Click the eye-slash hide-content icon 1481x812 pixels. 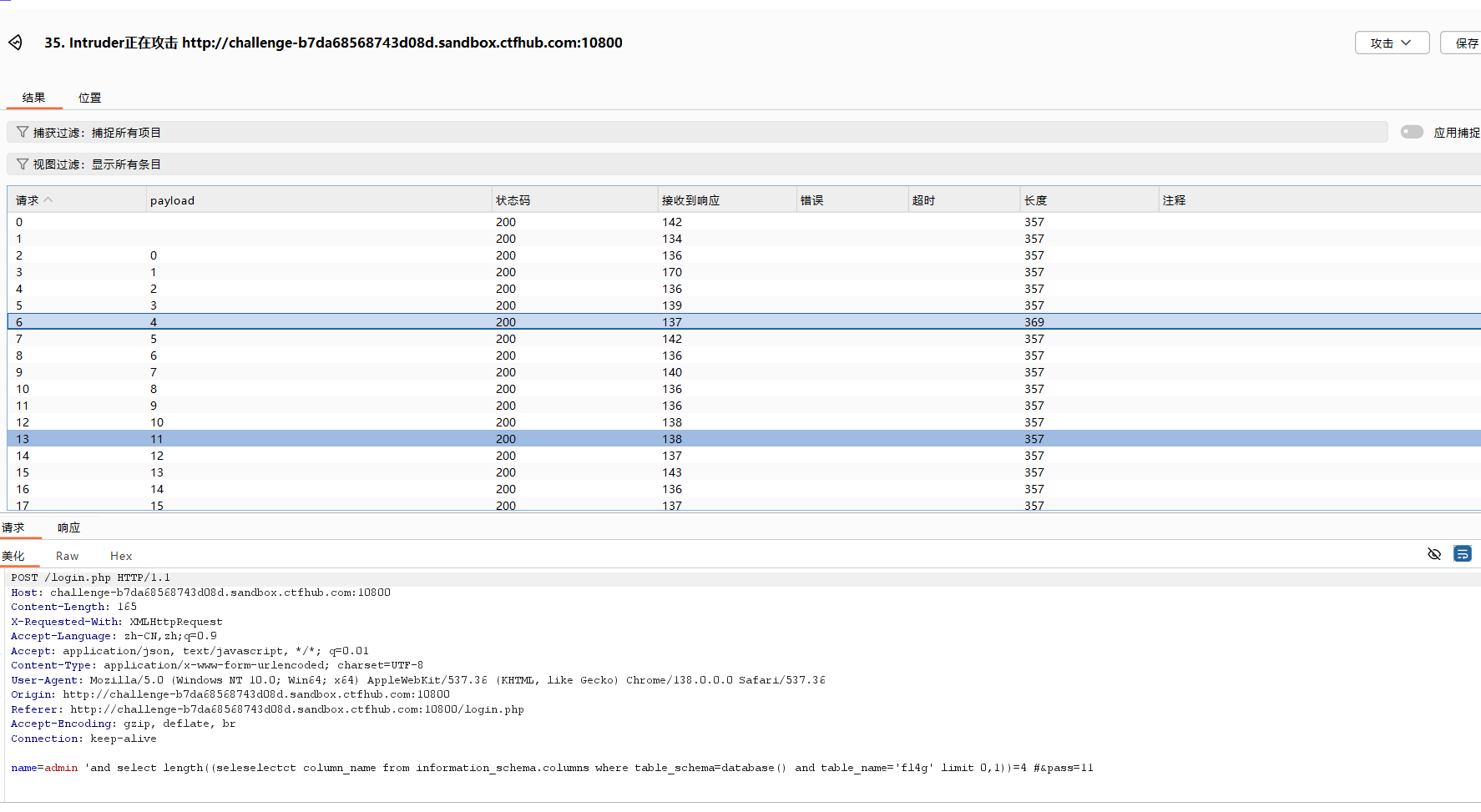point(1434,553)
